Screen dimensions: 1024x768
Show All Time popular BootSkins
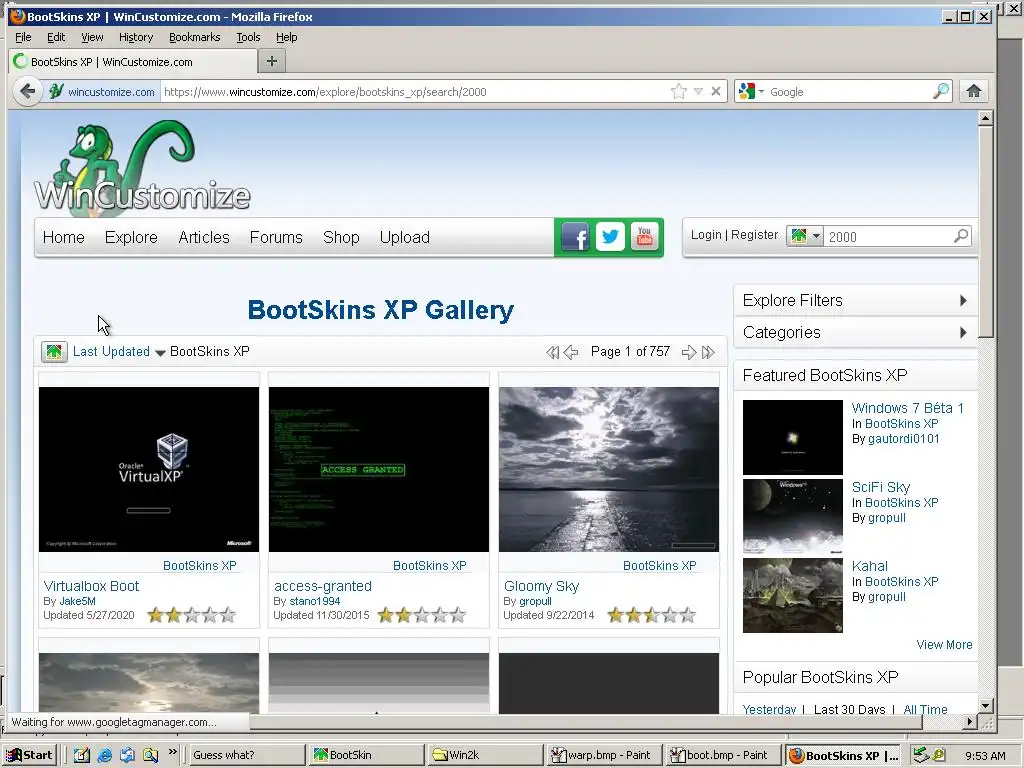[x=925, y=709]
